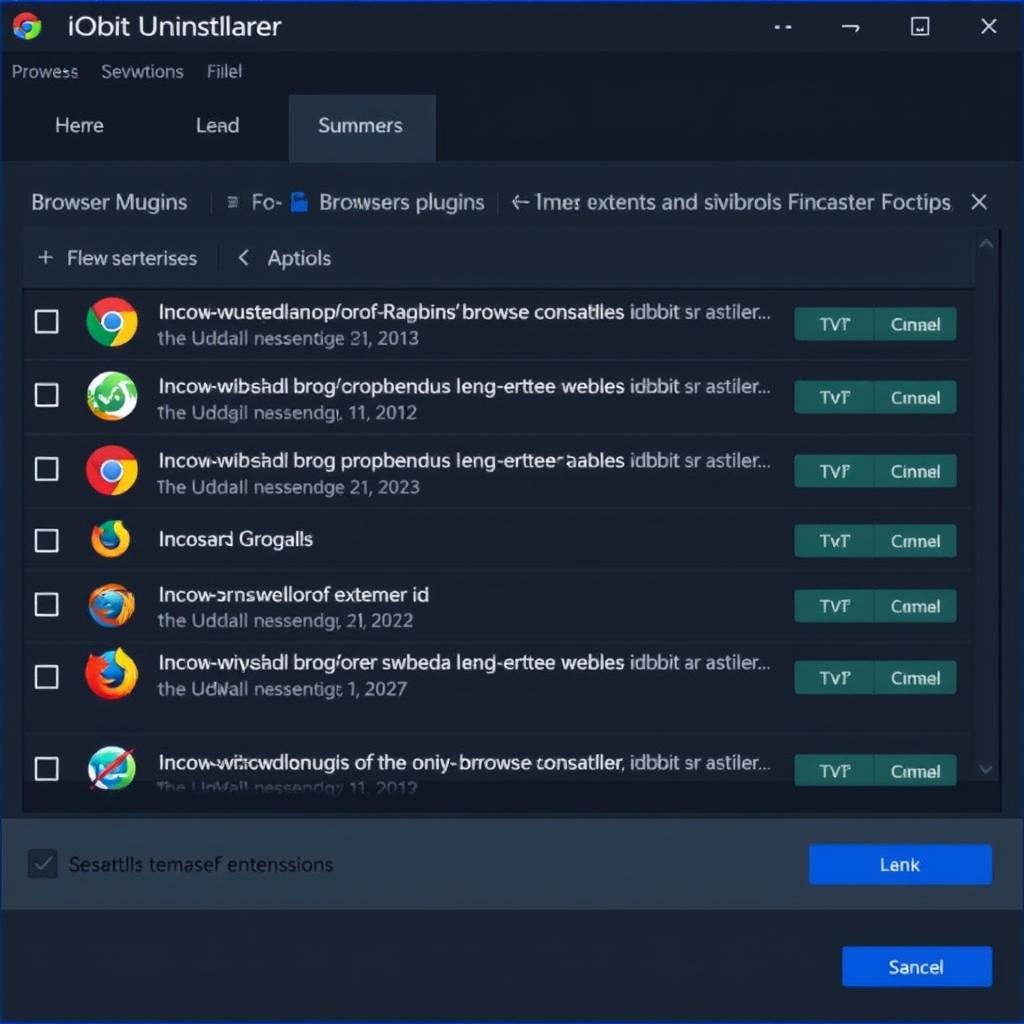Open the Filel menu
The height and width of the screenshot is (1024, 1024).
224,71
